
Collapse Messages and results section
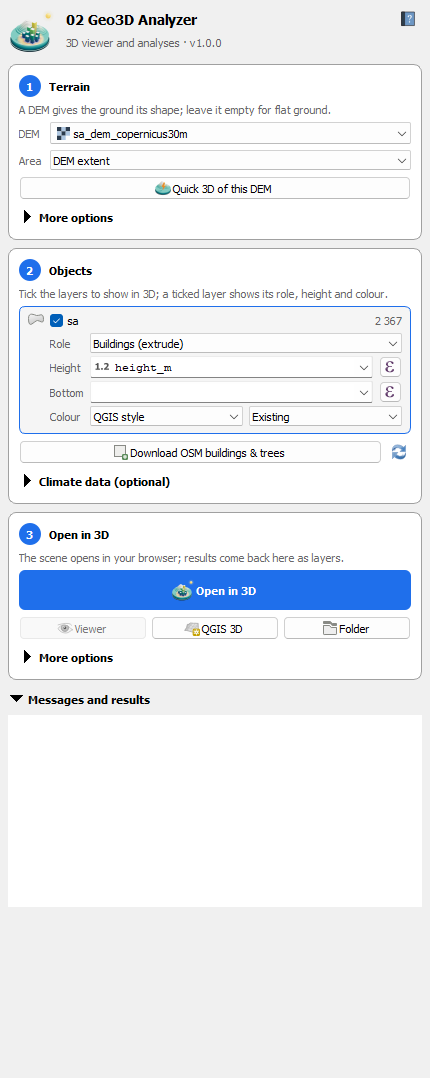click(x=80, y=700)
